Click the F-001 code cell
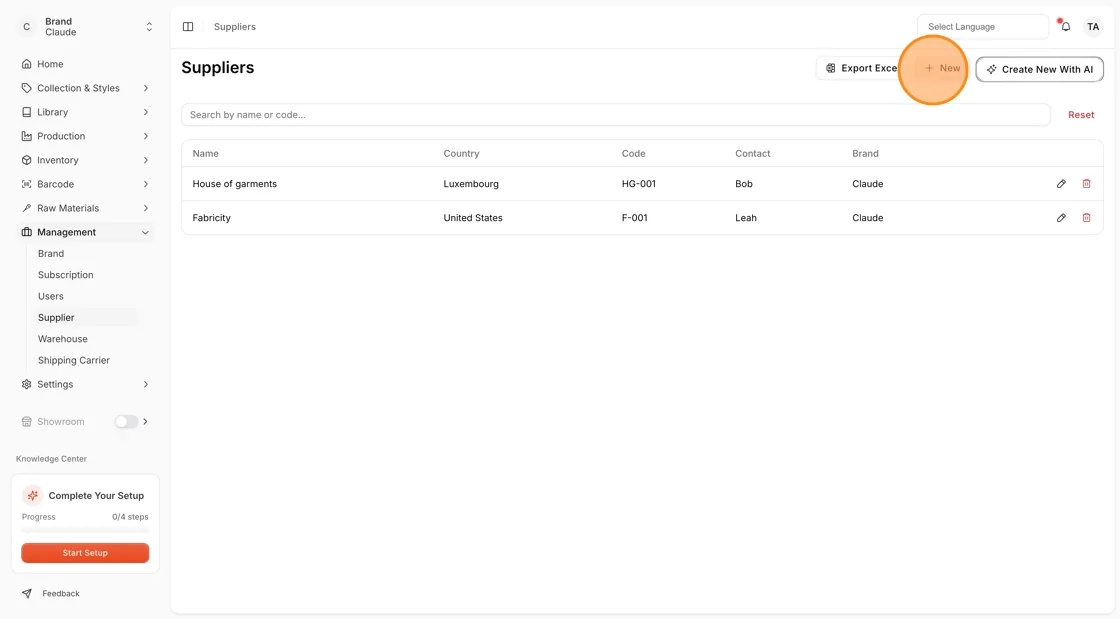 pyautogui.click(x=634, y=218)
